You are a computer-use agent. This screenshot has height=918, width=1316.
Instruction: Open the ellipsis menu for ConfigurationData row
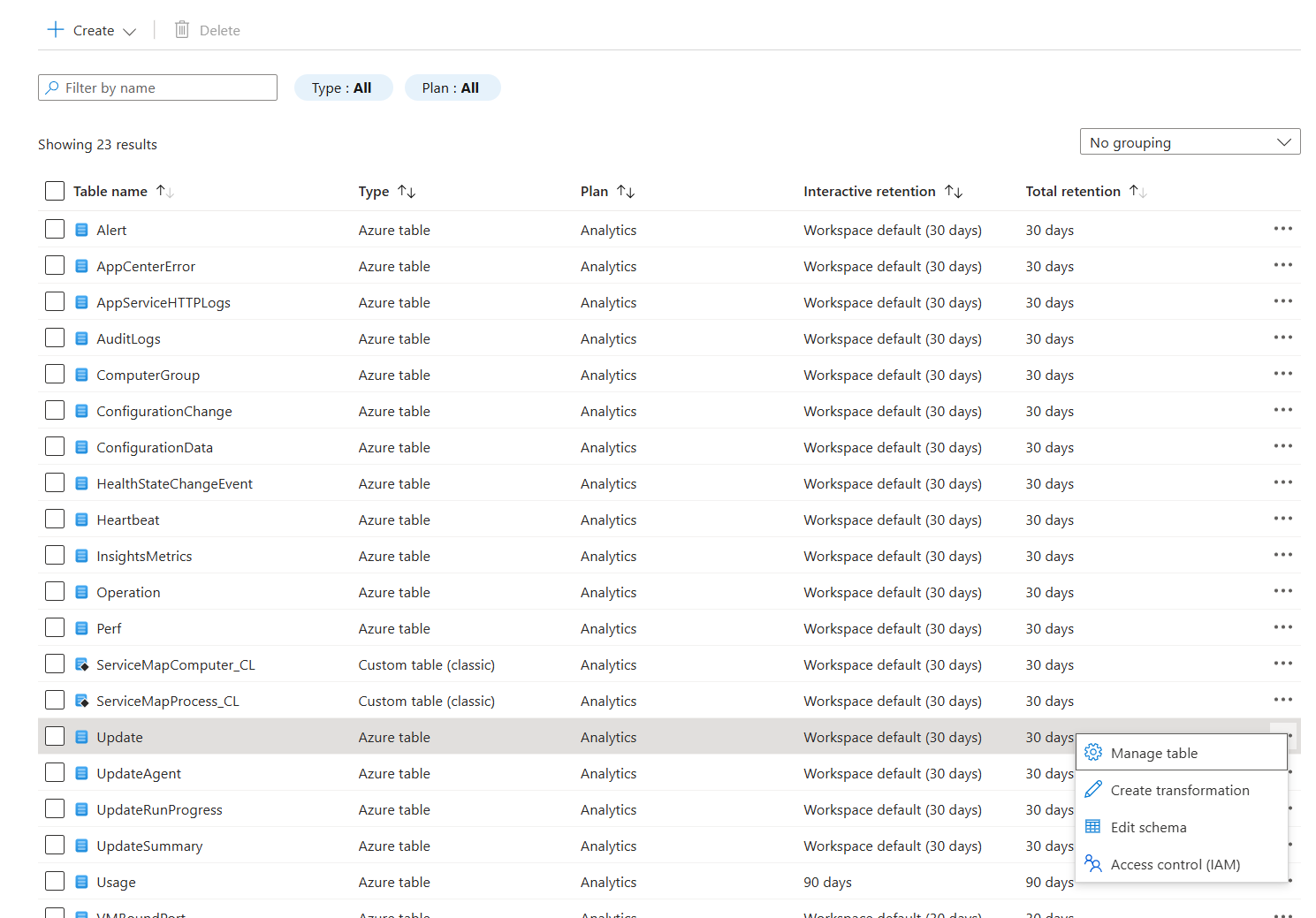[1282, 446]
